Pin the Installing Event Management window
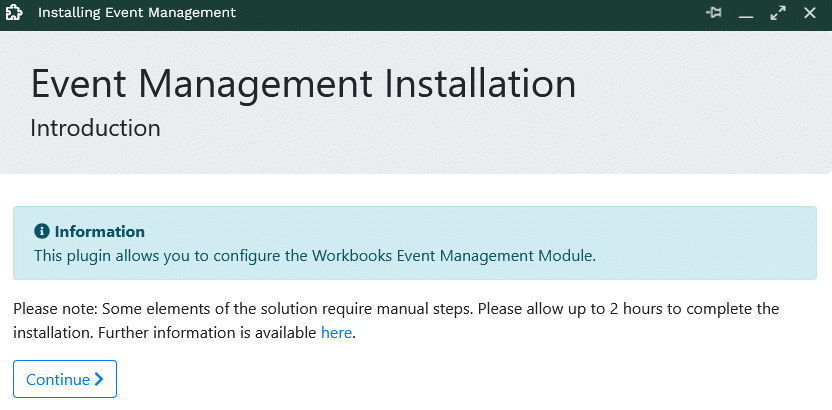Image resolution: width=832 pixels, height=410 pixels. tap(714, 13)
